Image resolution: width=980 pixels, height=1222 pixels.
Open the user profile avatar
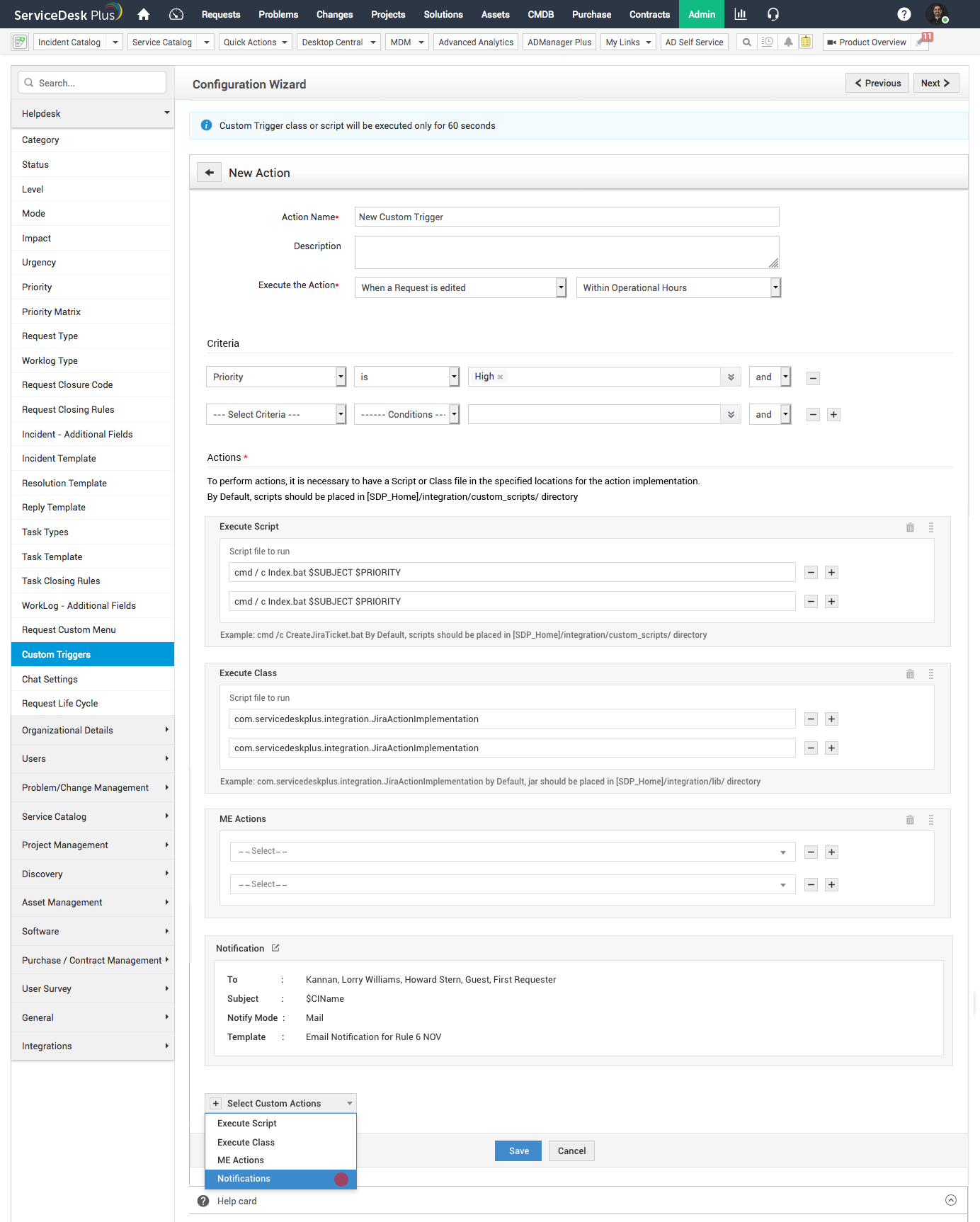tap(938, 13)
